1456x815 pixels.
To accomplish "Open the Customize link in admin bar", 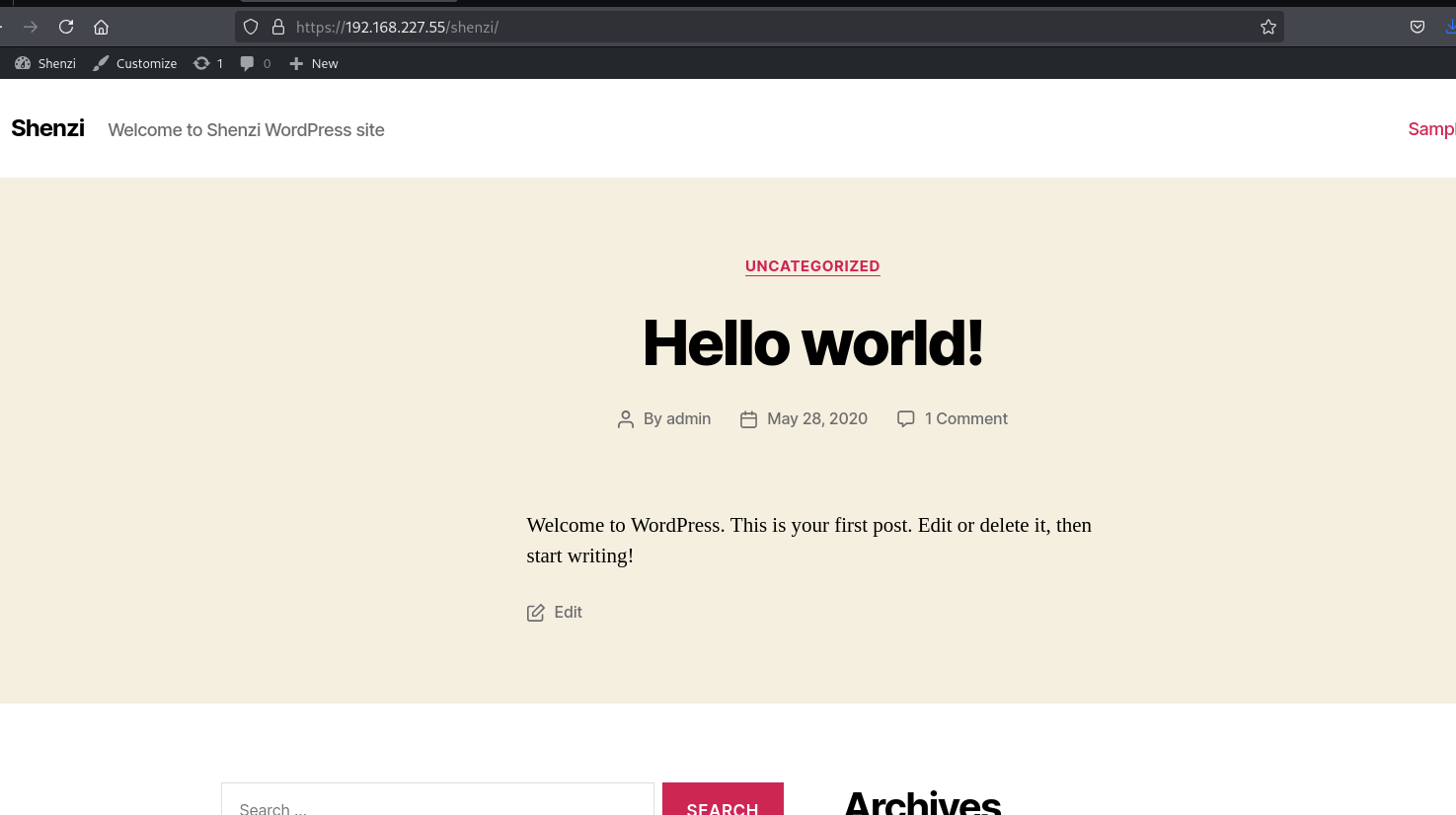I will coord(135,63).
